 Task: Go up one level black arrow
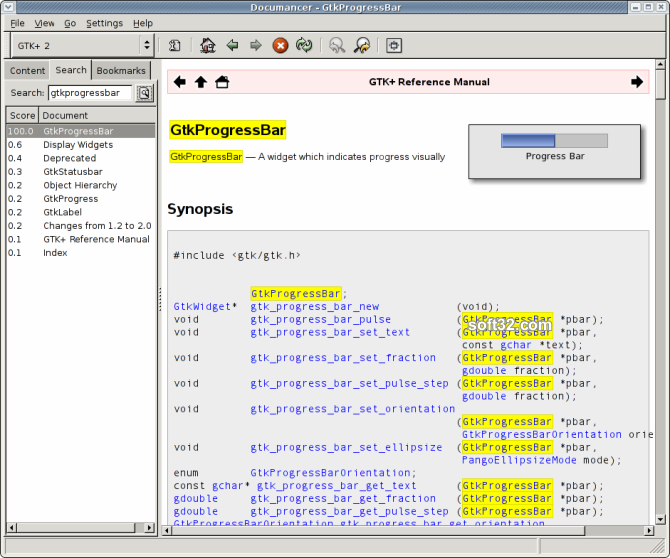[x=201, y=82]
